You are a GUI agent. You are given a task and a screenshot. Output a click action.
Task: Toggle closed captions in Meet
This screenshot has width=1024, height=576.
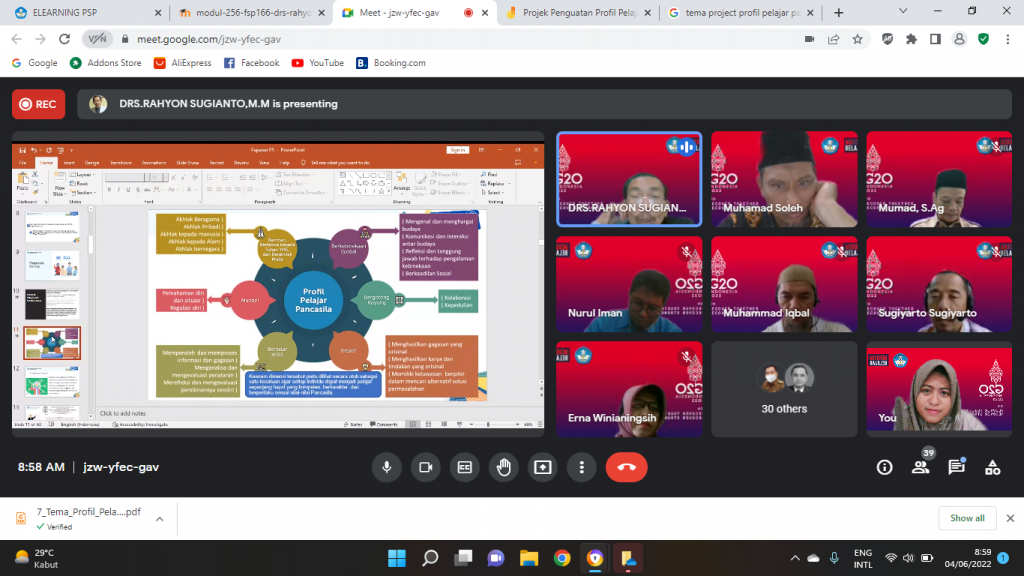tap(464, 467)
